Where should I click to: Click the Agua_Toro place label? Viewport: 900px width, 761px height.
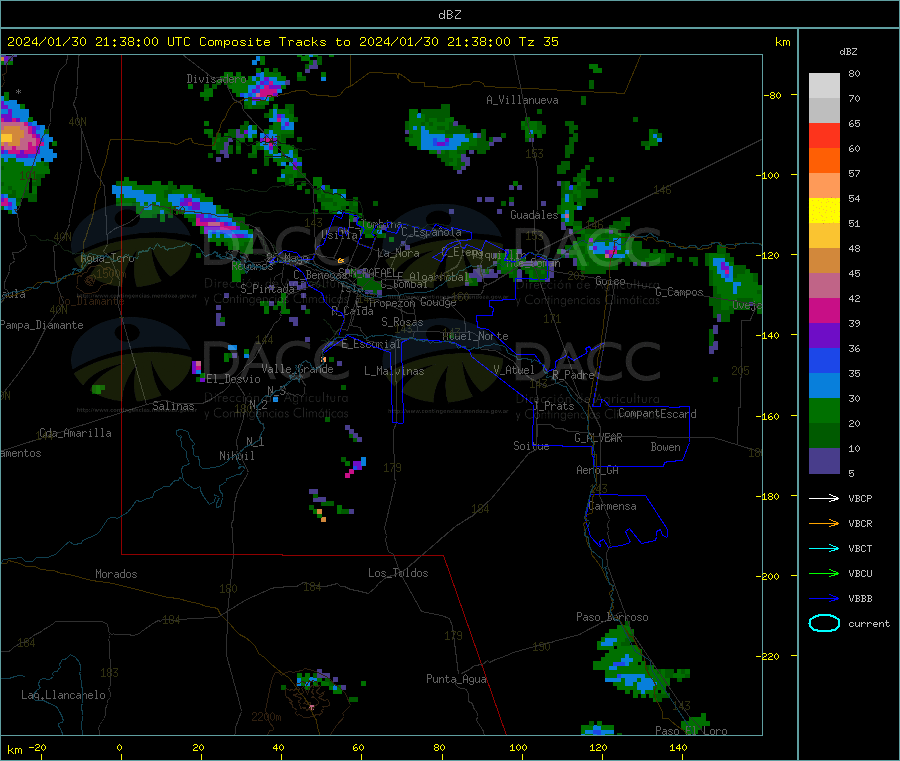pos(107,258)
